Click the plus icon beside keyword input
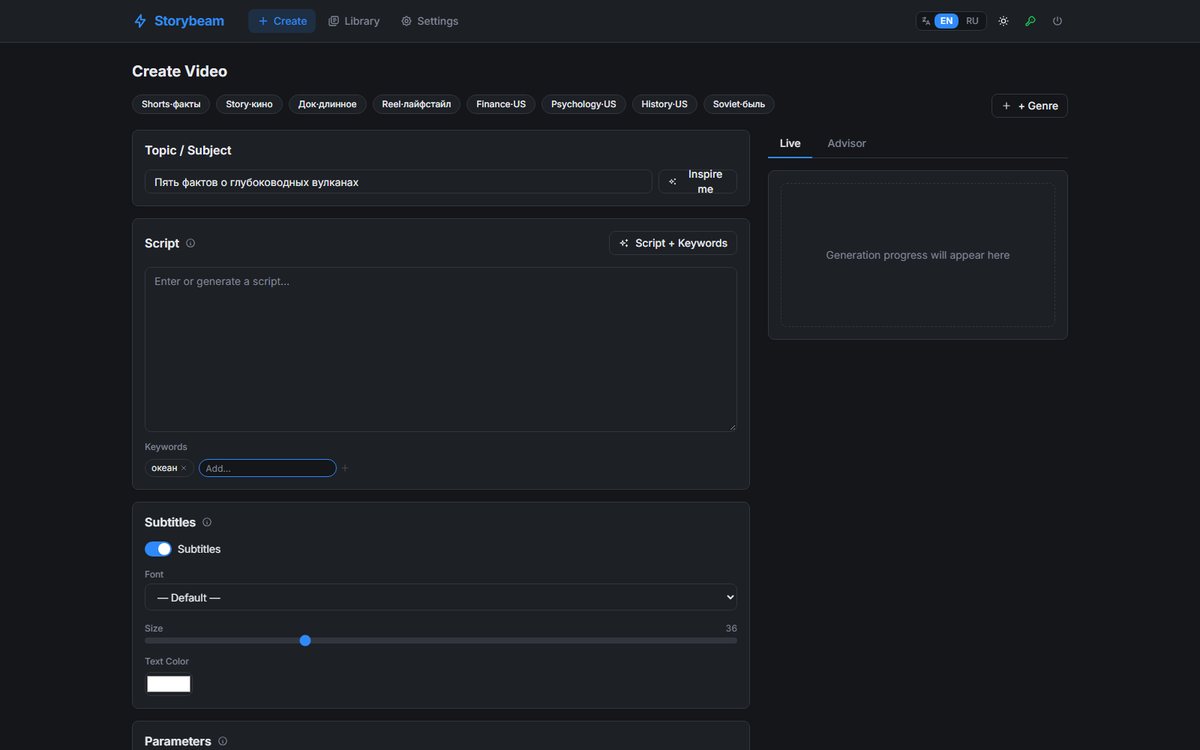1200x750 pixels. tap(345, 468)
